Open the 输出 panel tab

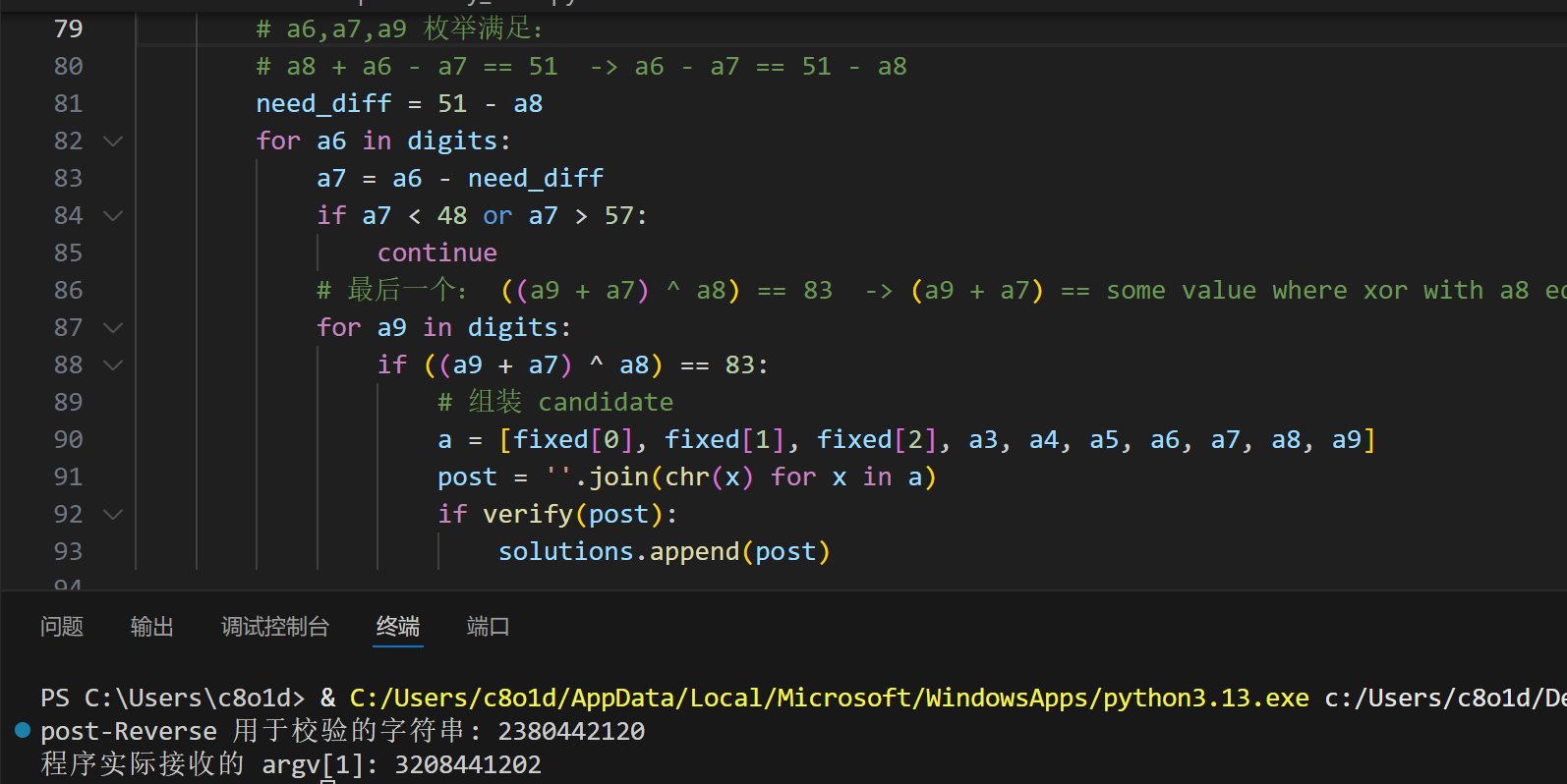pos(152,627)
